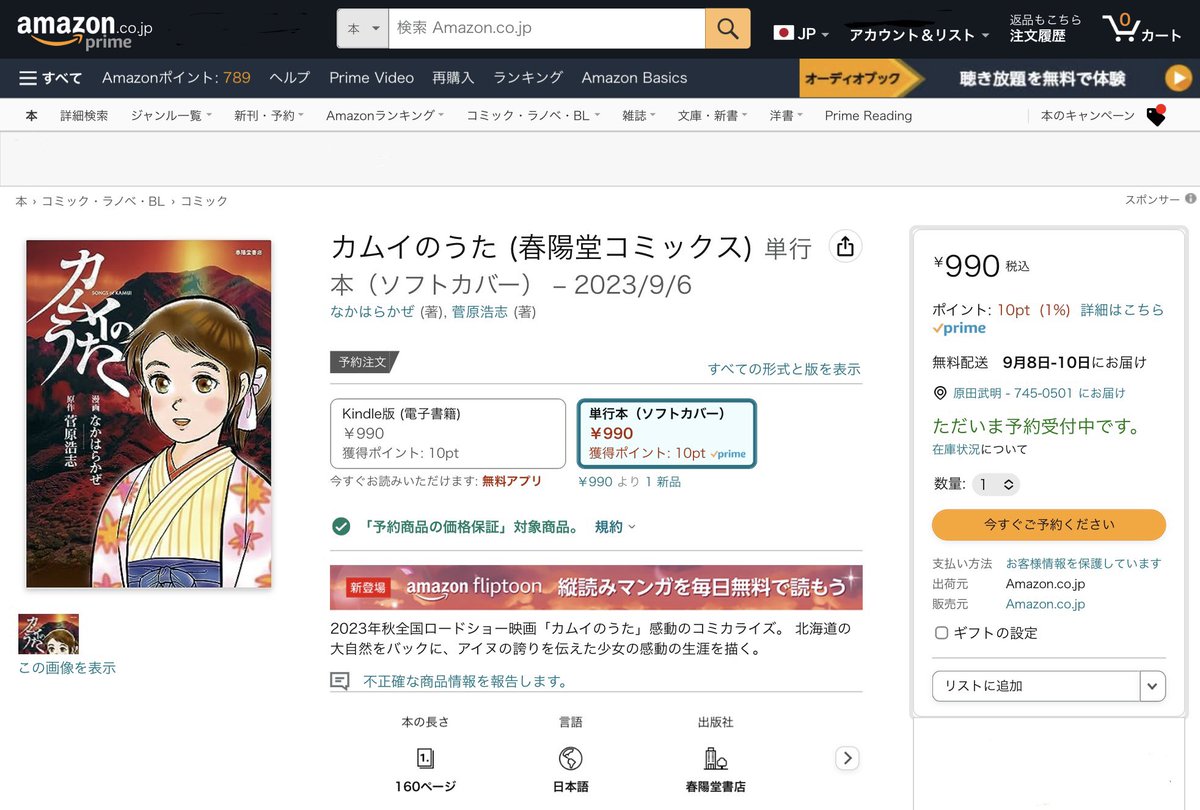Image resolution: width=1200 pixels, height=810 pixels.
Task: Open the ランキング nav item
Action: pos(528,78)
